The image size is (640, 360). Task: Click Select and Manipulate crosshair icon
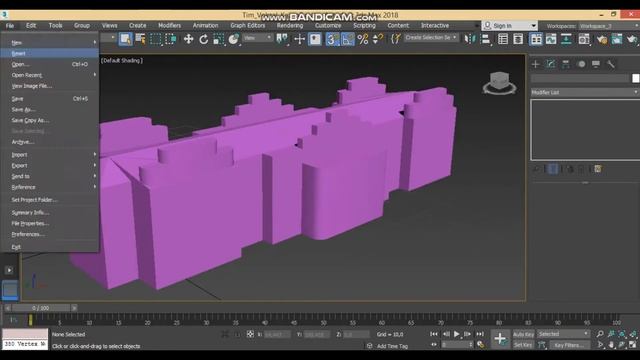click(299, 39)
